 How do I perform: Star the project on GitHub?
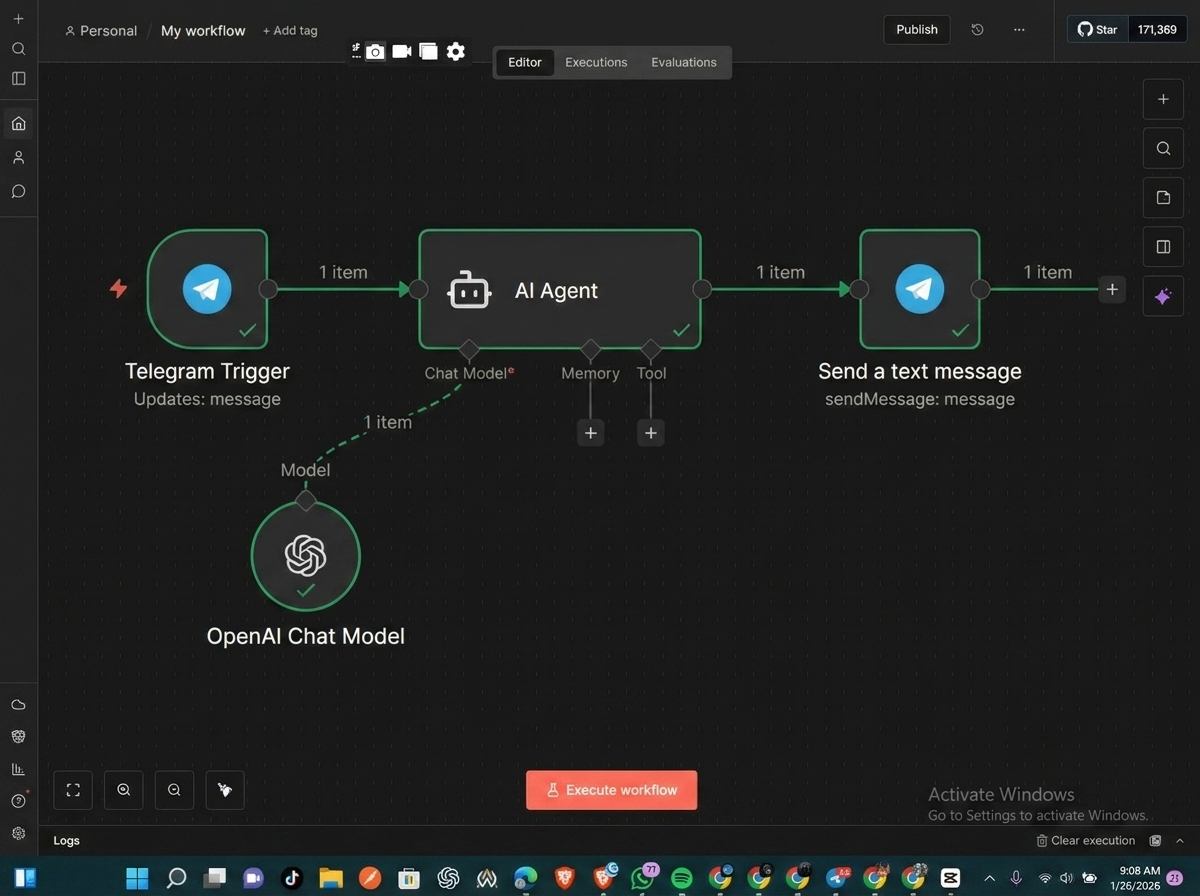point(1097,29)
